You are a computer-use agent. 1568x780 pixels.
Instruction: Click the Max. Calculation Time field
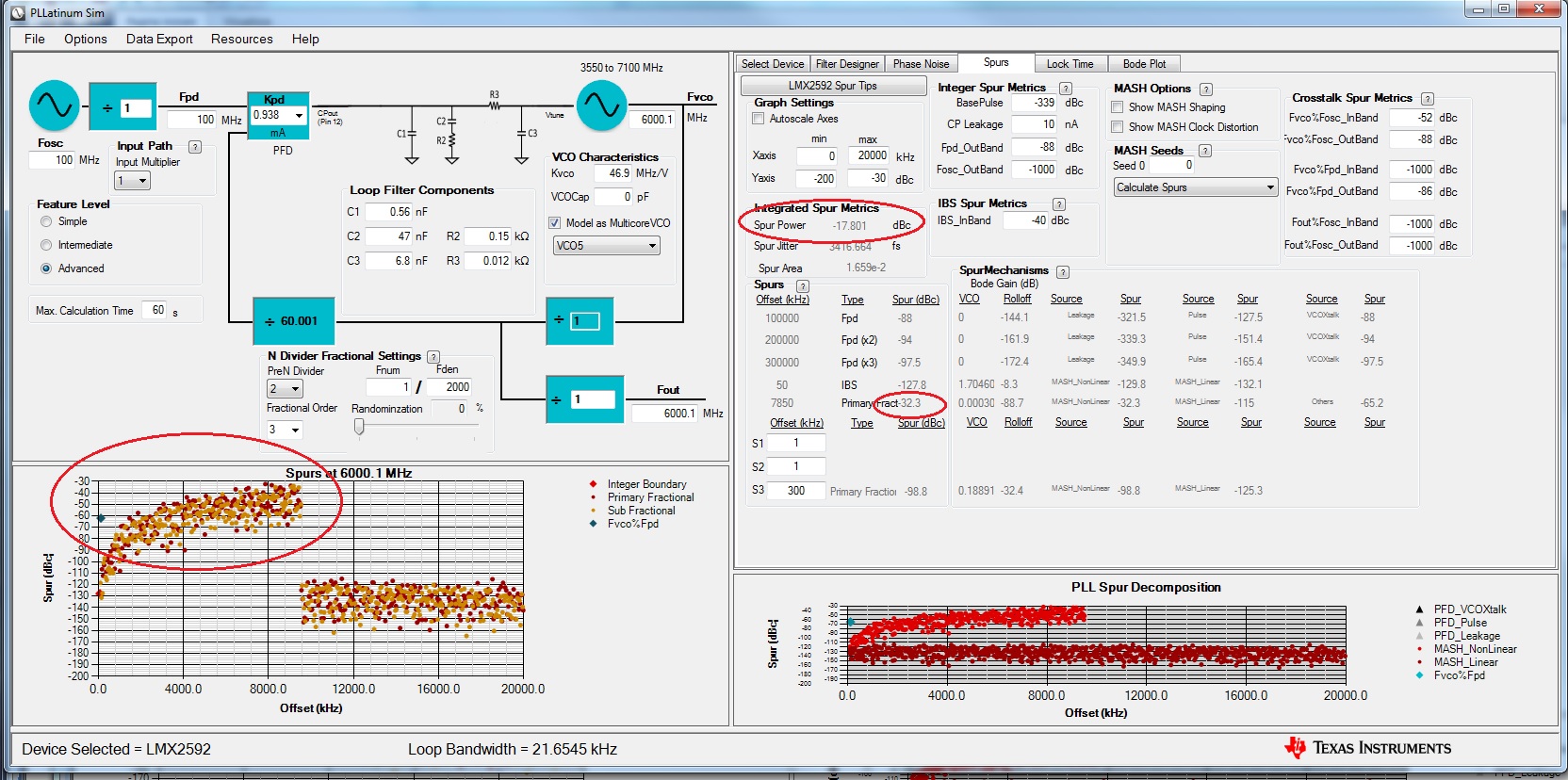(155, 310)
